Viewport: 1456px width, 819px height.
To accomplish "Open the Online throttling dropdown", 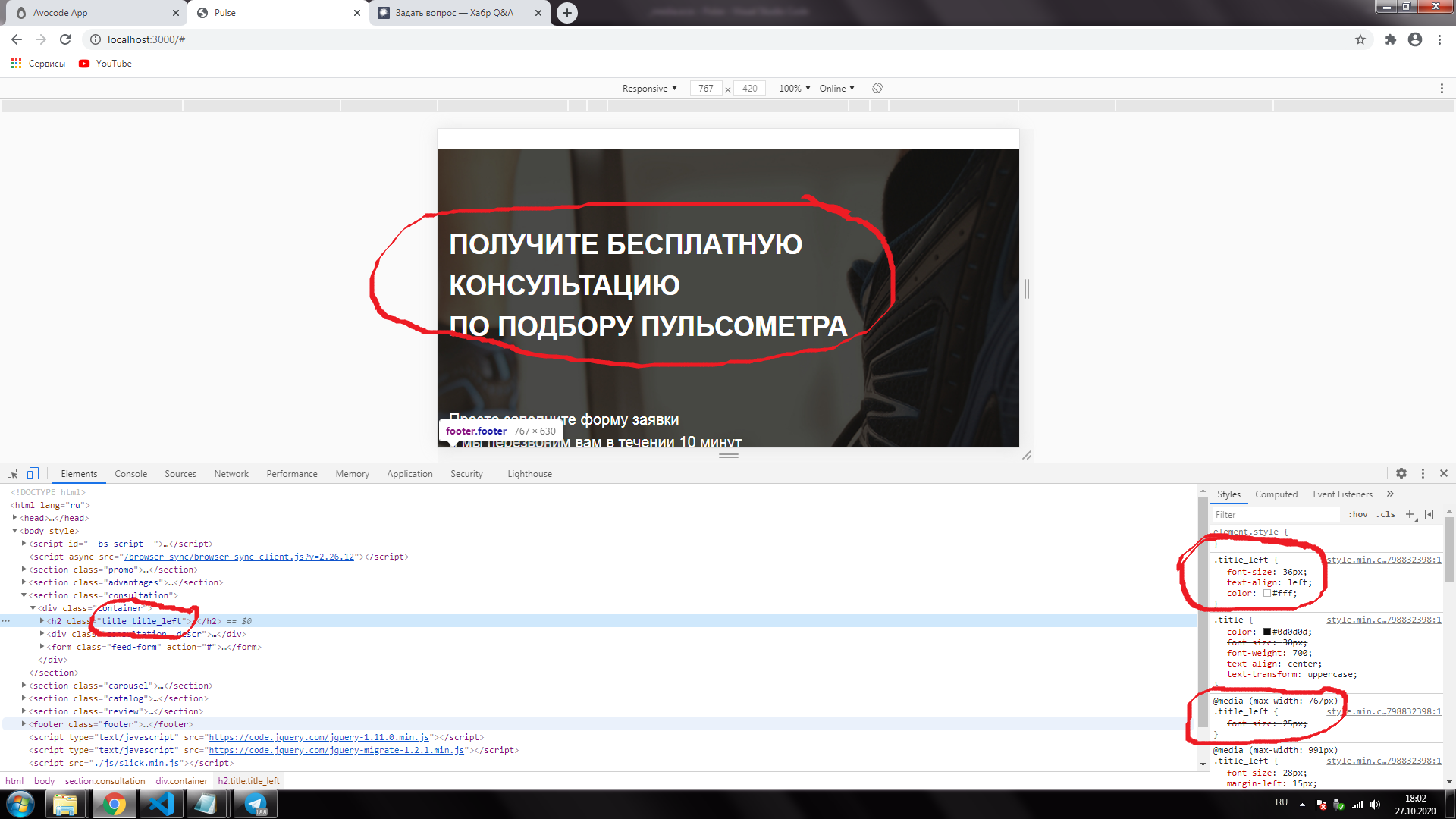I will point(837,88).
